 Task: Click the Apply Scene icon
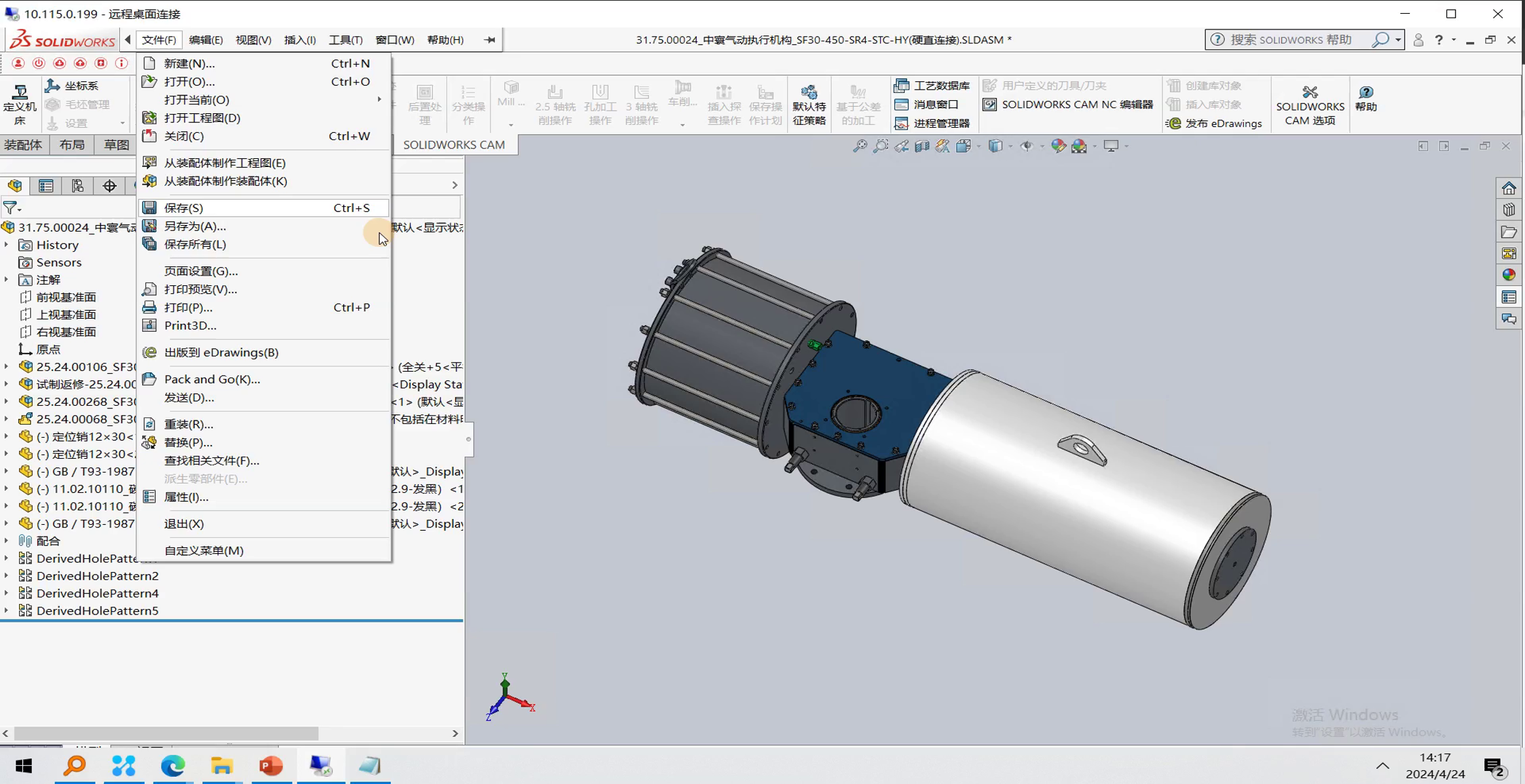coord(1079,146)
